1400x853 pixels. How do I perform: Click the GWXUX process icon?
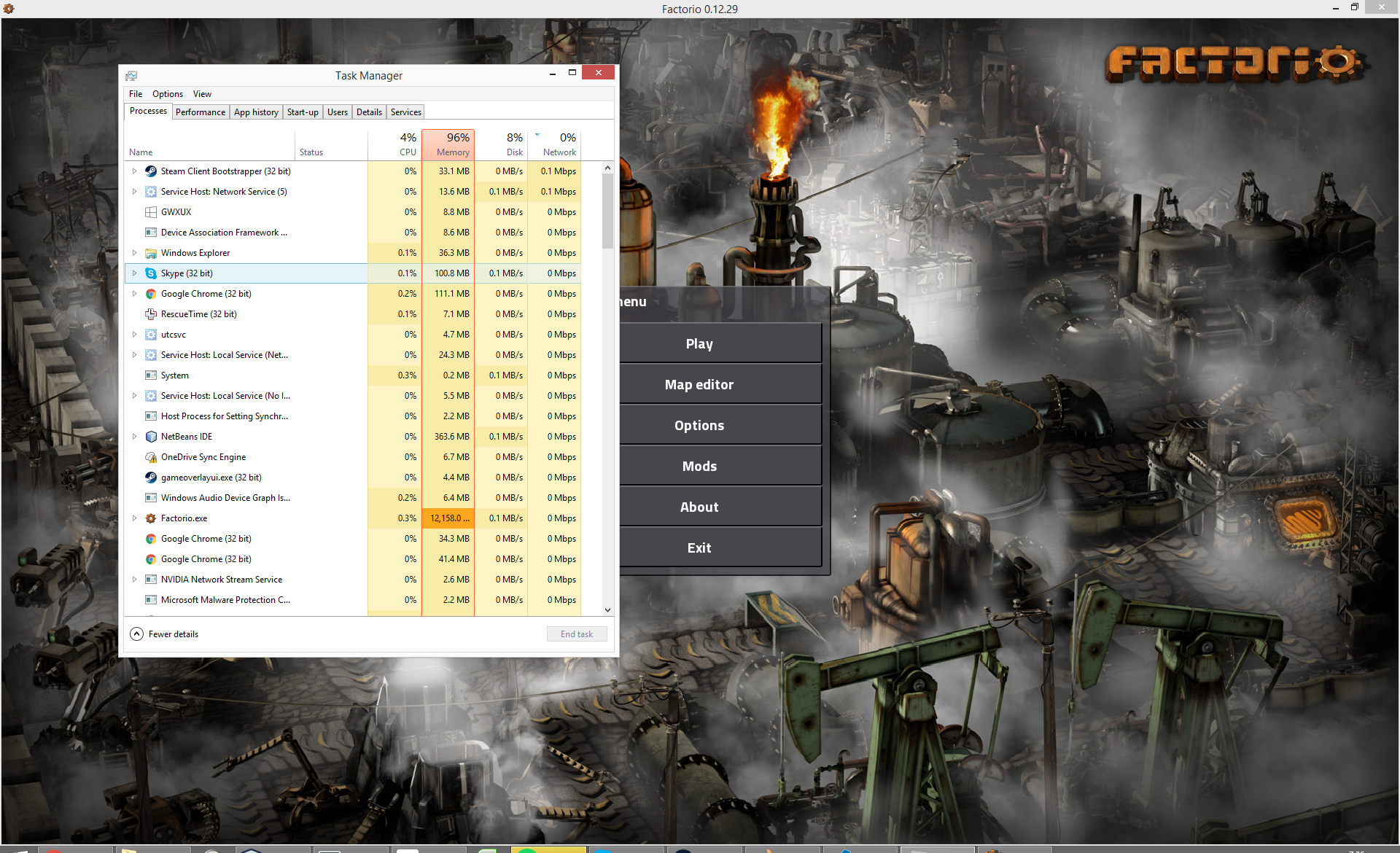click(151, 212)
